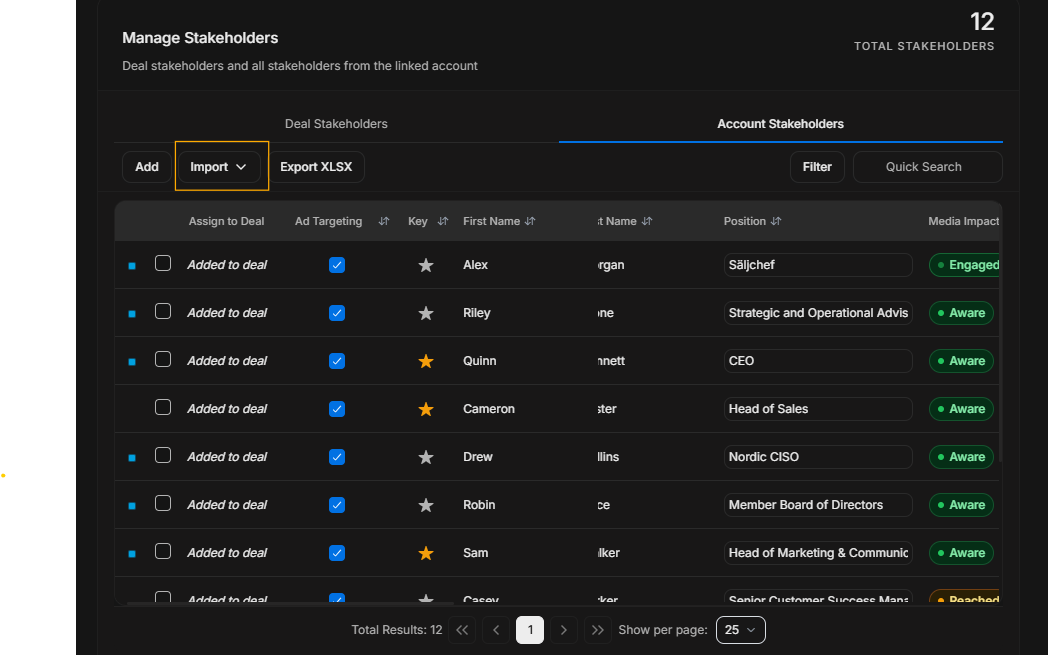Edit the CEO position field
1048x655 pixels.
click(818, 362)
